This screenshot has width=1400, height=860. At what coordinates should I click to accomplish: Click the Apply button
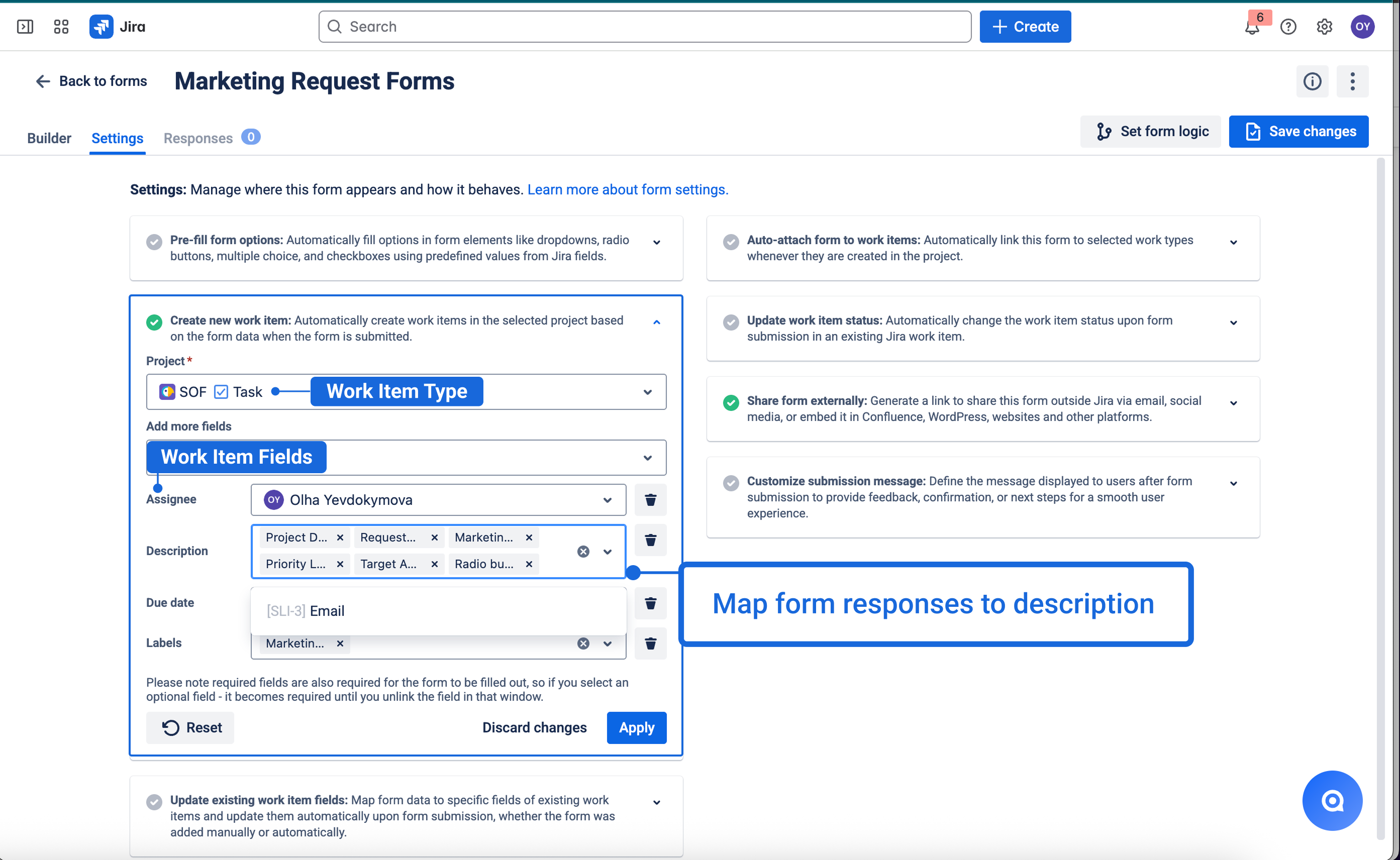(636, 727)
